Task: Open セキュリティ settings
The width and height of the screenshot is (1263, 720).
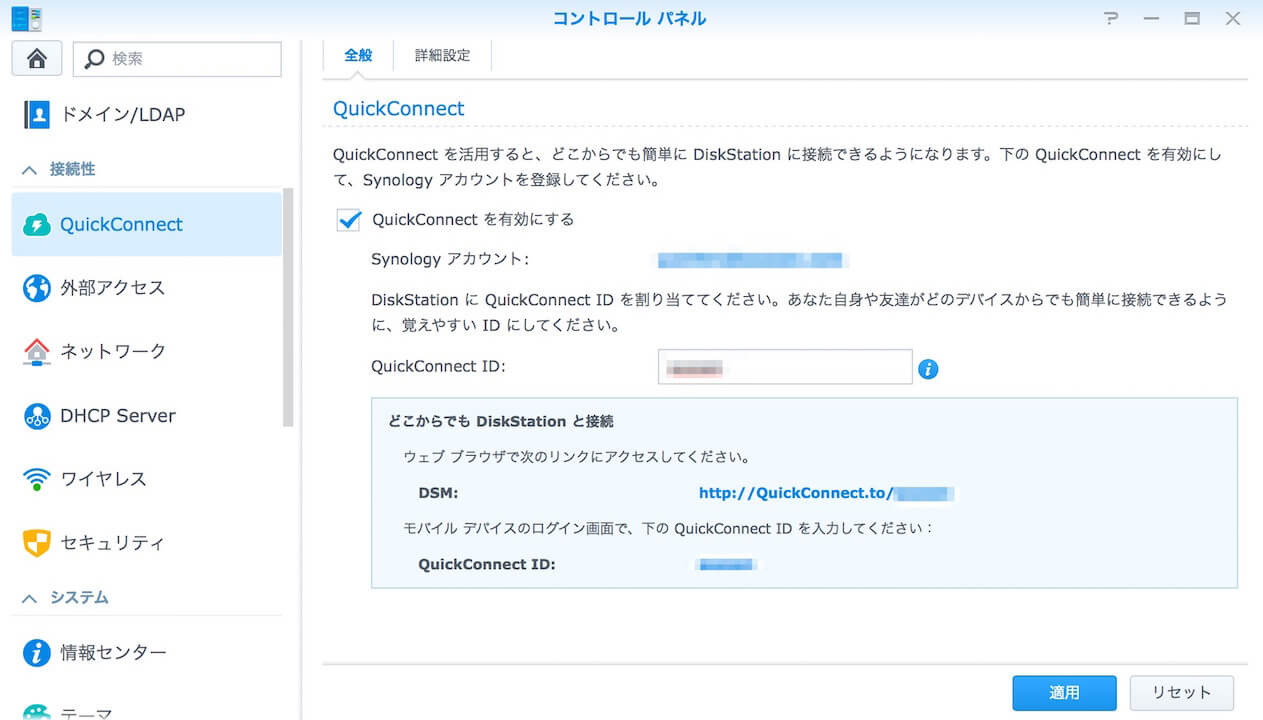Action: (x=147, y=543)
